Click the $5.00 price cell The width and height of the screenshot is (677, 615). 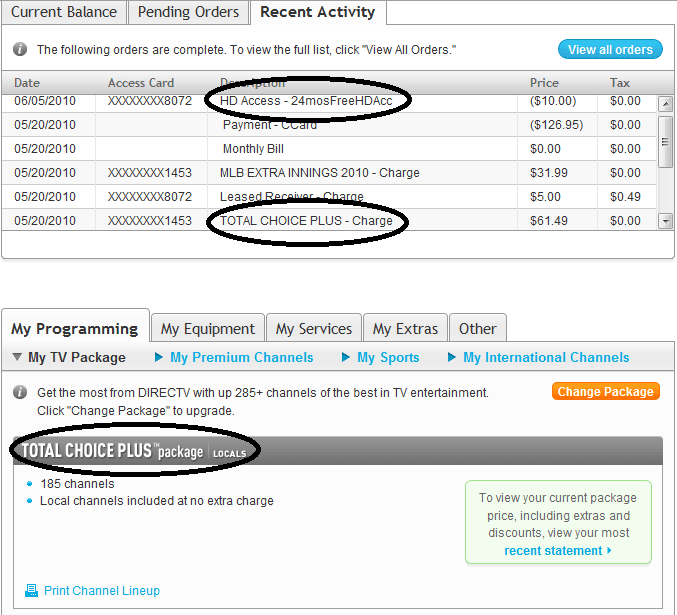pos(545,197)
